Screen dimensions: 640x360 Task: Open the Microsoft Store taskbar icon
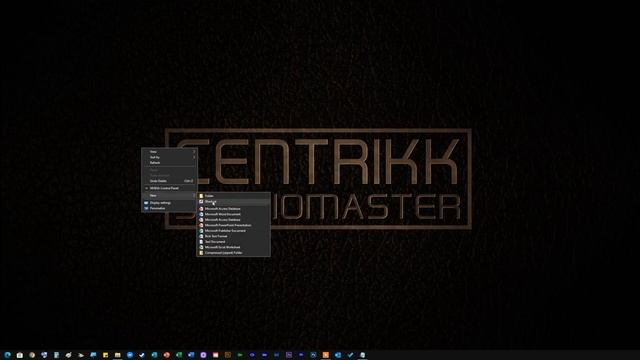[20, 355]
